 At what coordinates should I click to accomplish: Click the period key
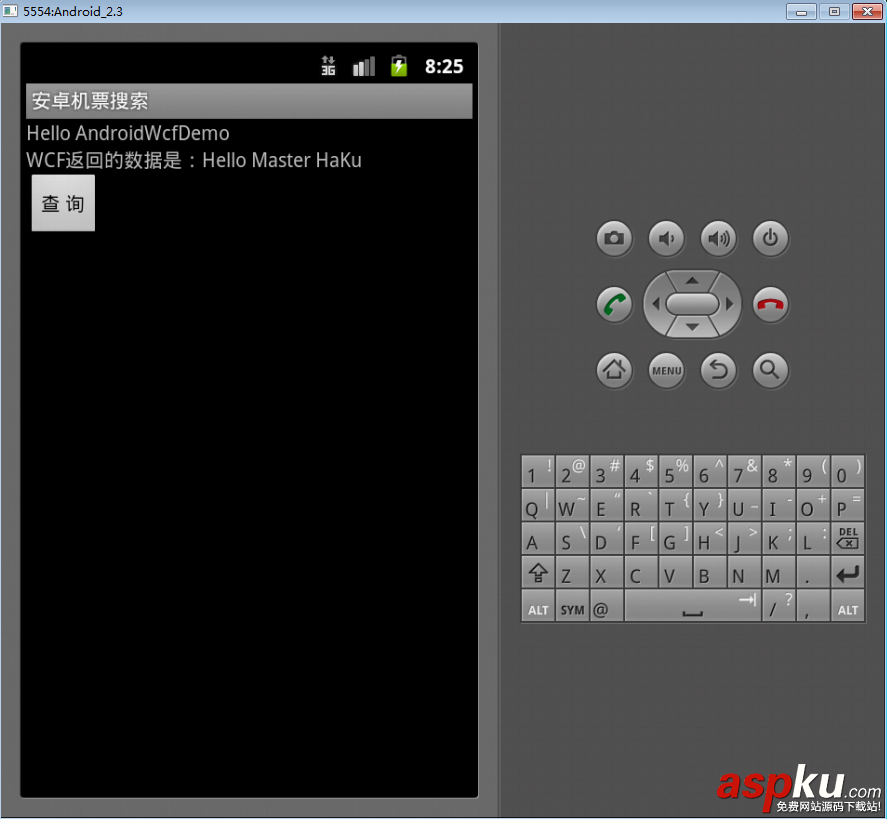[x=813, y=572]
